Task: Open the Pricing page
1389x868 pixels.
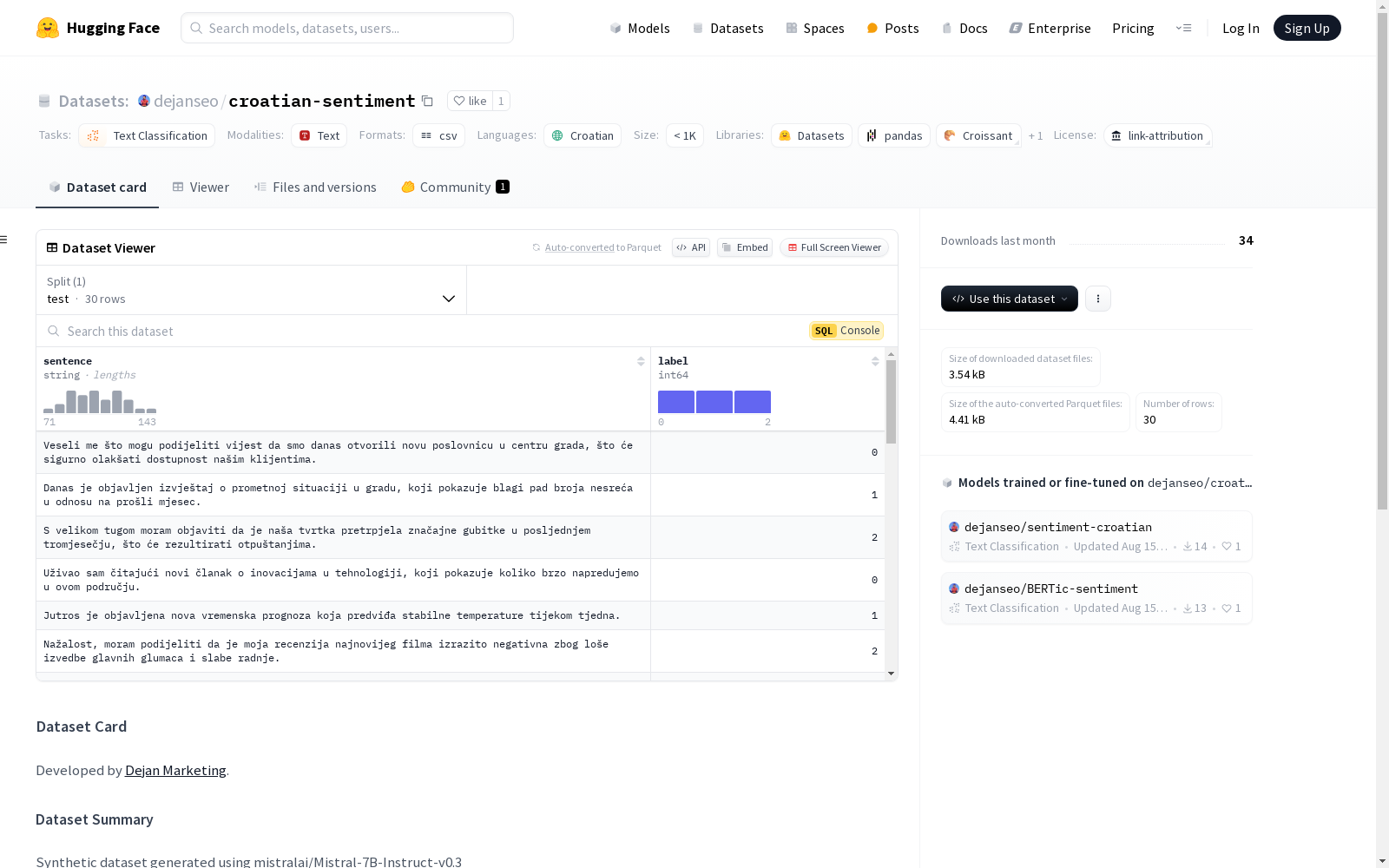Action: pos(1133,28)
